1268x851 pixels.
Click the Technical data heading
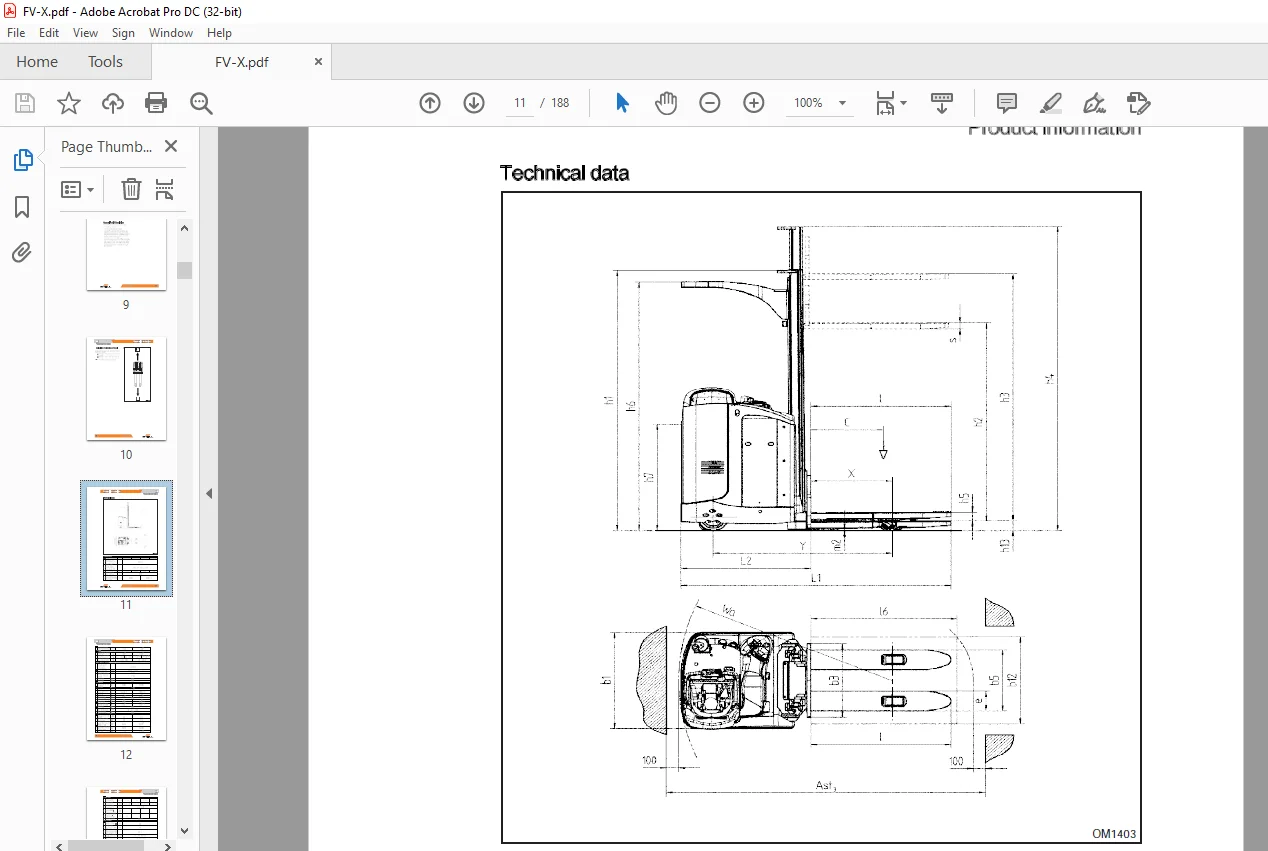click(564, 173)
